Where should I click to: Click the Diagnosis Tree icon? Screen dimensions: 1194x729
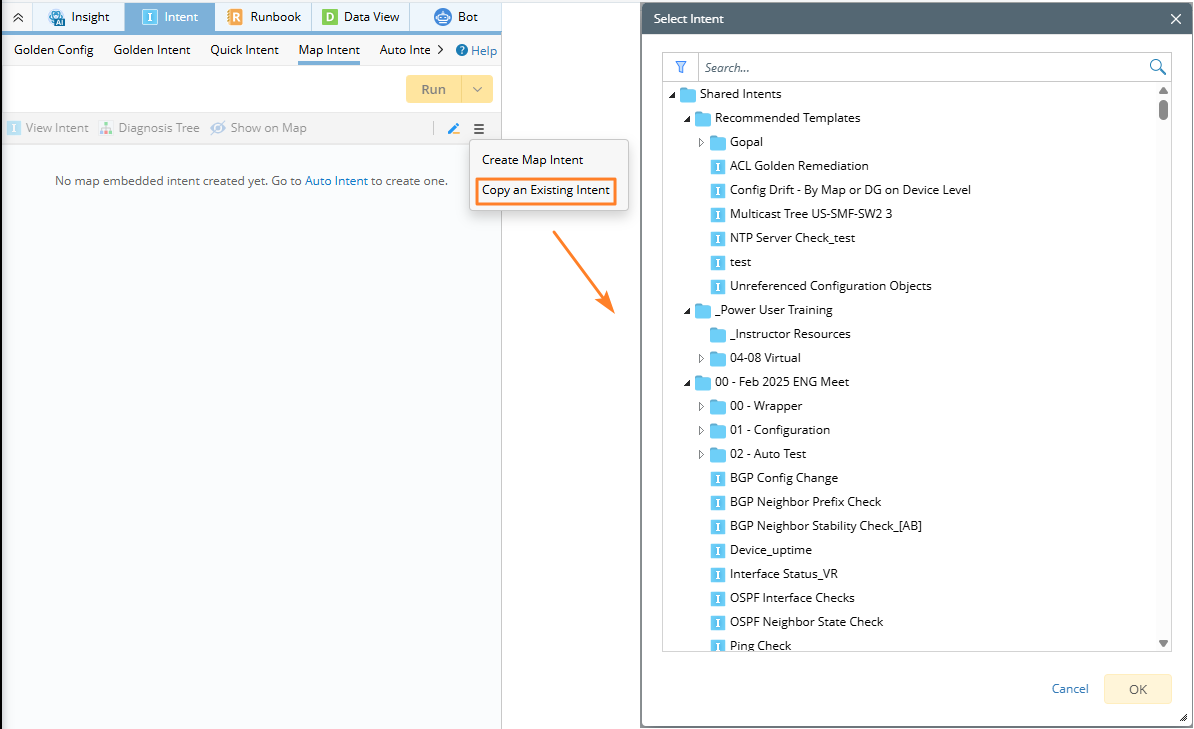pos(106,129)
